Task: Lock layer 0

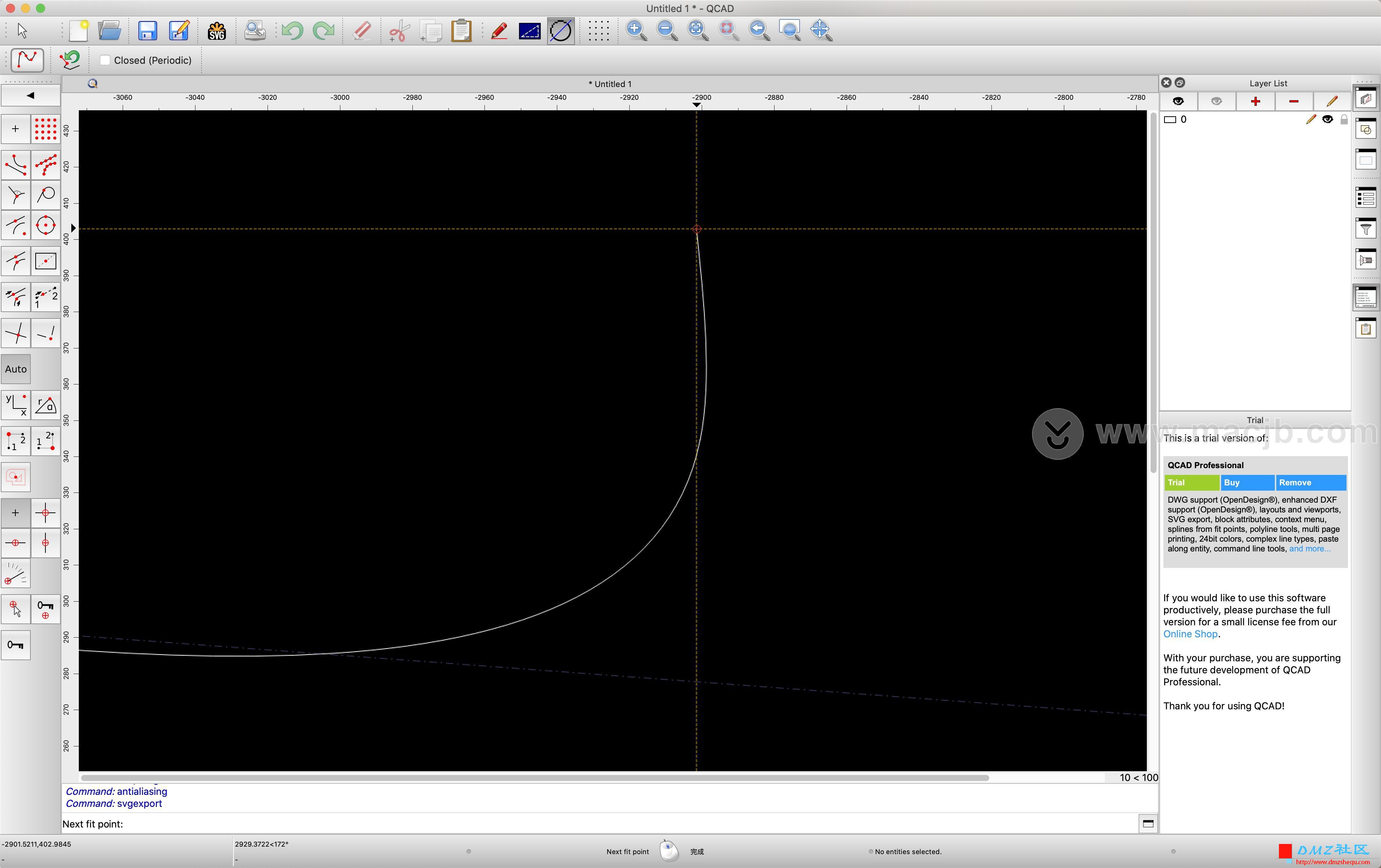Action: [1344, 119]
